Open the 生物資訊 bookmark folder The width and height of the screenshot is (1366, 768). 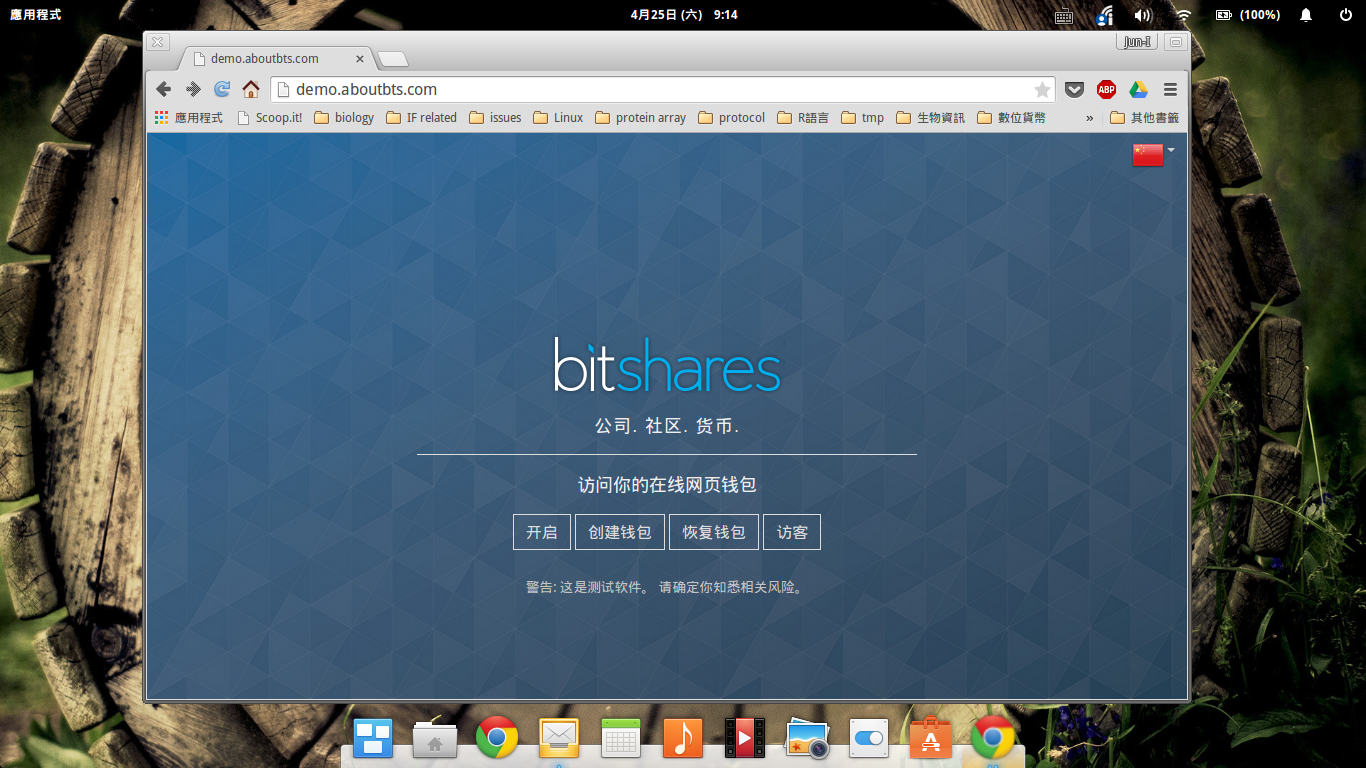(x=930, y=117)
